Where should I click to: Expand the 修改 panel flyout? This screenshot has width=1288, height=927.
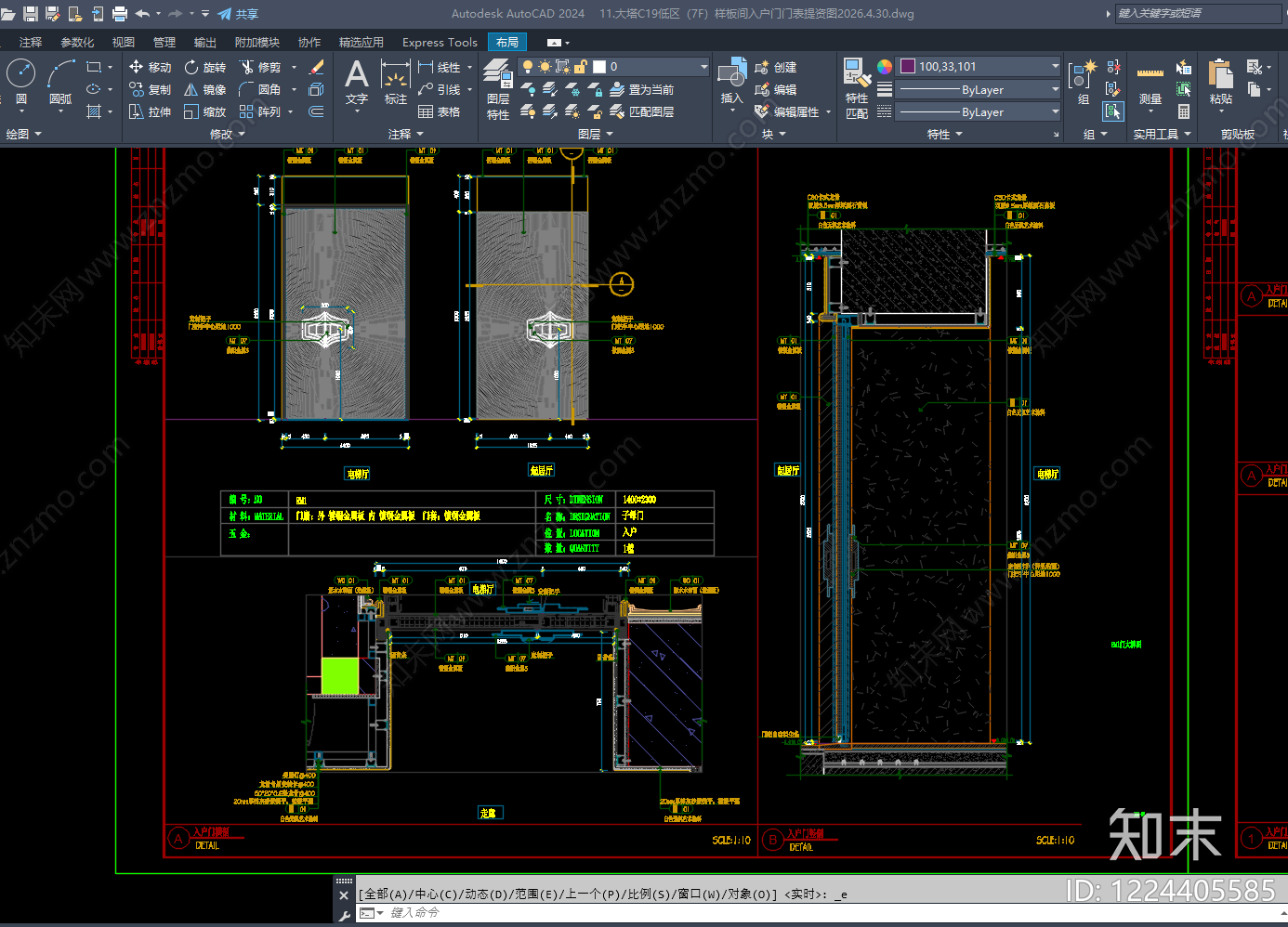227,135
